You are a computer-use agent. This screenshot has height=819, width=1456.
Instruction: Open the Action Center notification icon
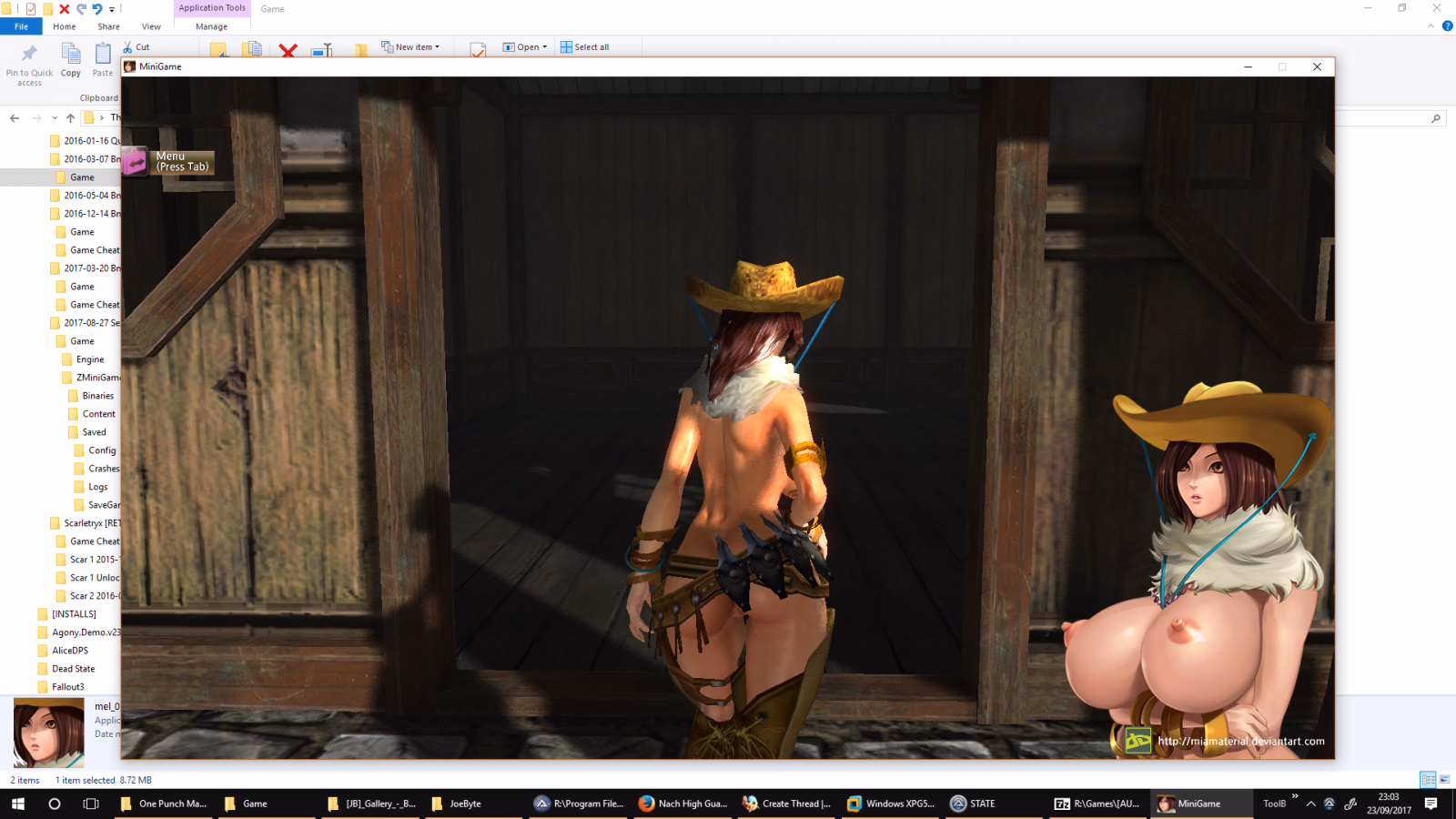pyautogui.click(x=1431, y=804)
